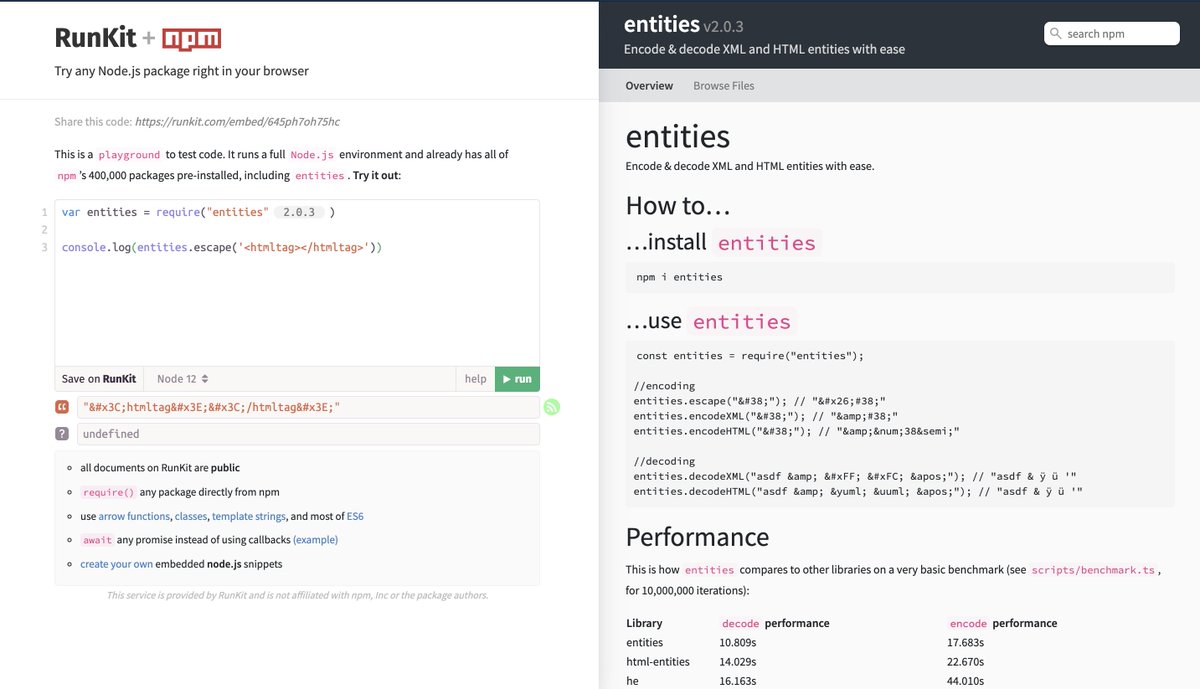Click the npm logo in header
Viewport: 1200px width, 689px height.
(192, 39)
